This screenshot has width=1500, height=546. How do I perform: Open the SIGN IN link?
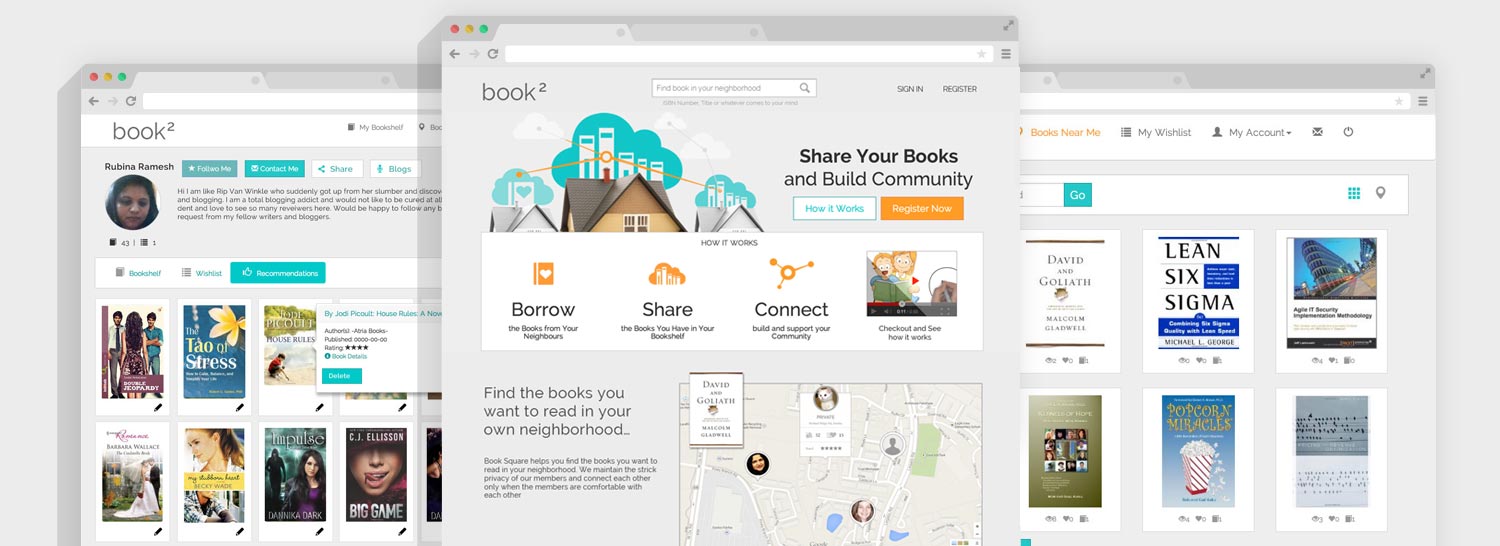point(910,89)
